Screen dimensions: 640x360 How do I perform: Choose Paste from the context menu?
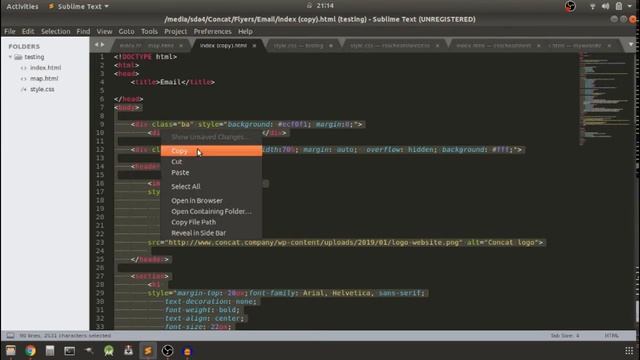(211, 173)
